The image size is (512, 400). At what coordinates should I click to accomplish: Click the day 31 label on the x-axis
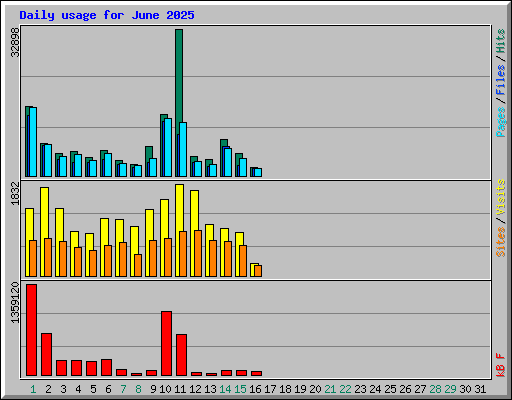click(x=480, y=389)
